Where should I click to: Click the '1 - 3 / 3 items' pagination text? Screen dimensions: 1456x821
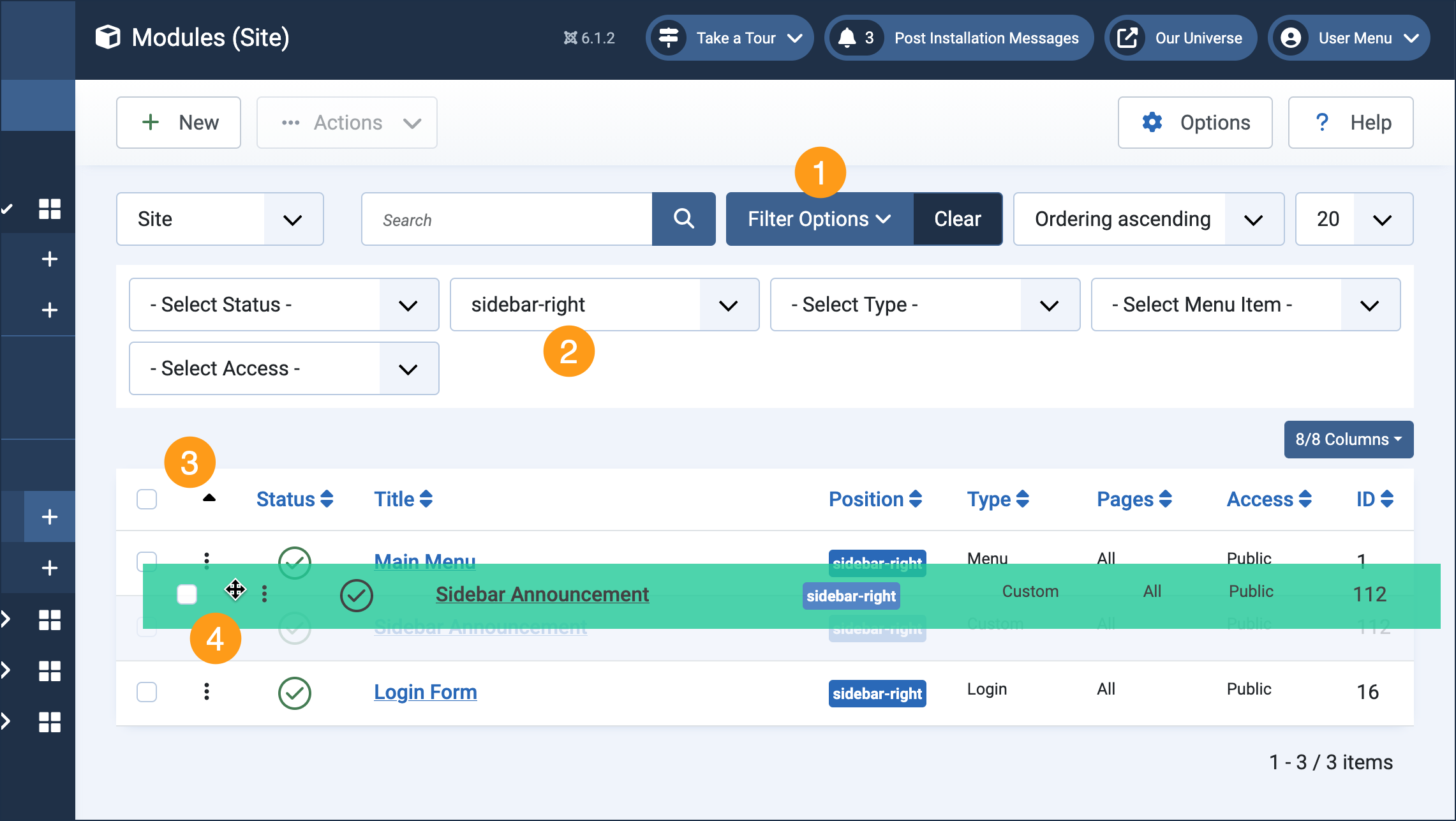click(1331, 762)
